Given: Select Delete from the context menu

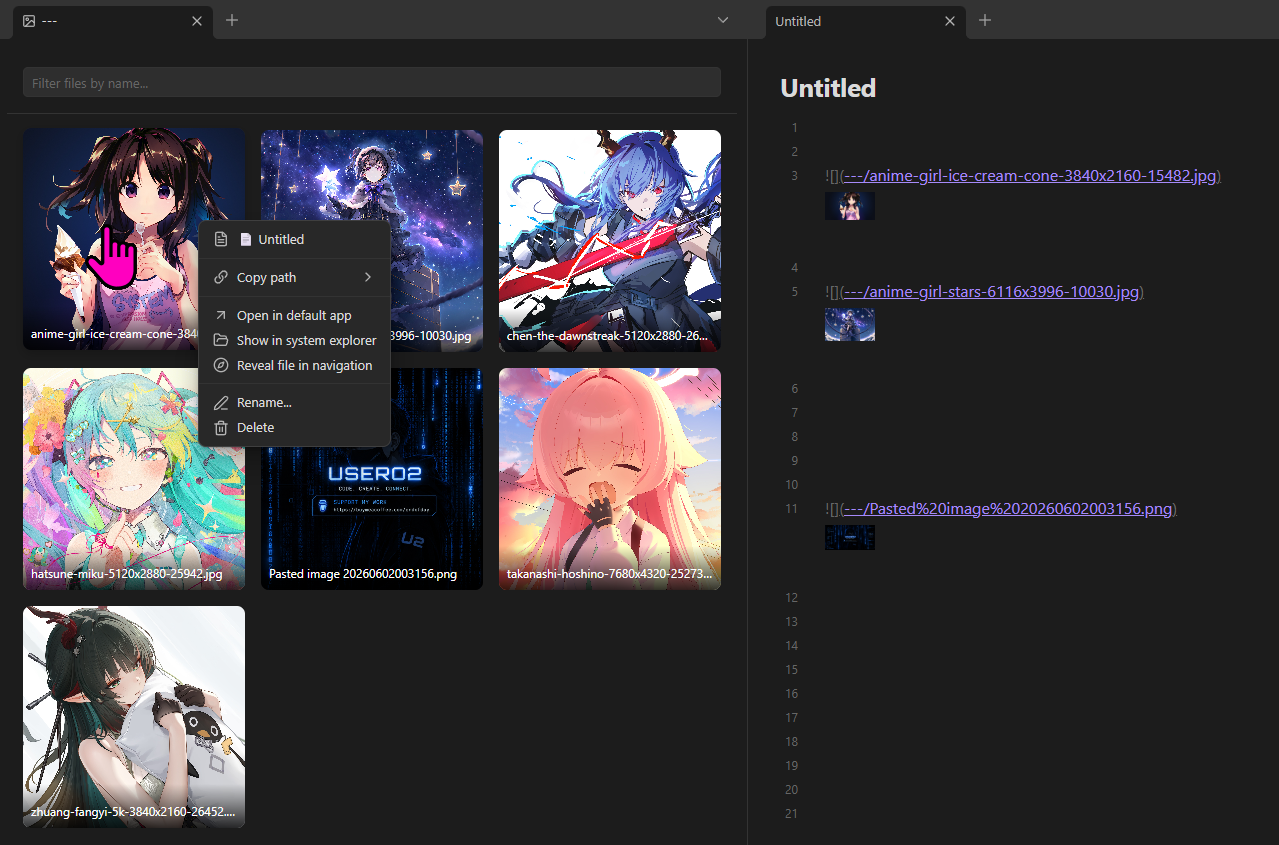Looking at the screenshot, I should (294, 427).
